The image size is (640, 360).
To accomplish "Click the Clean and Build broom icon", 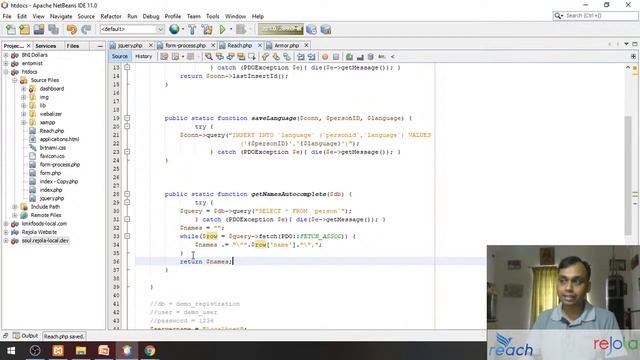I will [207, 29].
